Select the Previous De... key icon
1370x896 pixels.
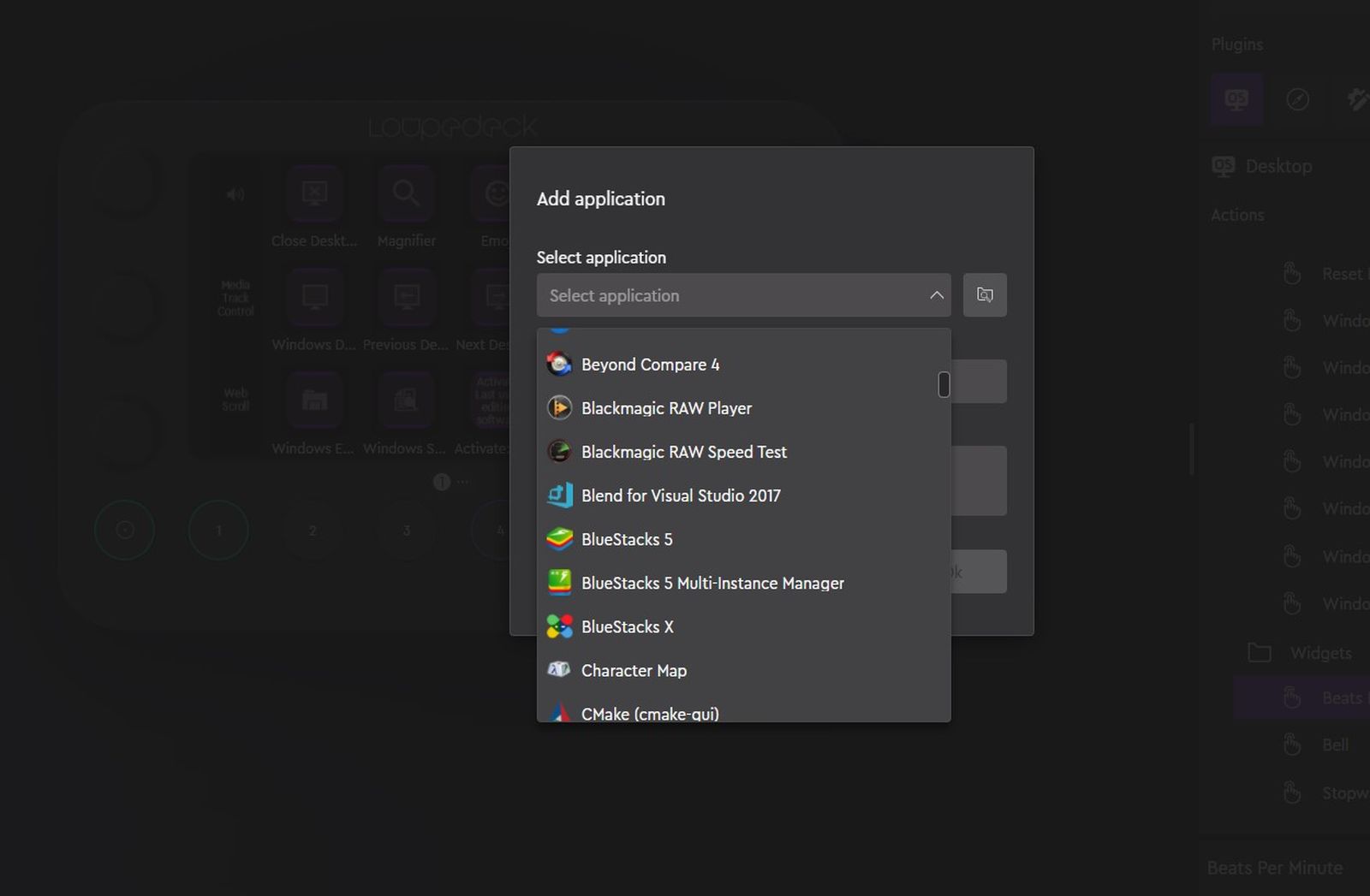coord(406,297)
